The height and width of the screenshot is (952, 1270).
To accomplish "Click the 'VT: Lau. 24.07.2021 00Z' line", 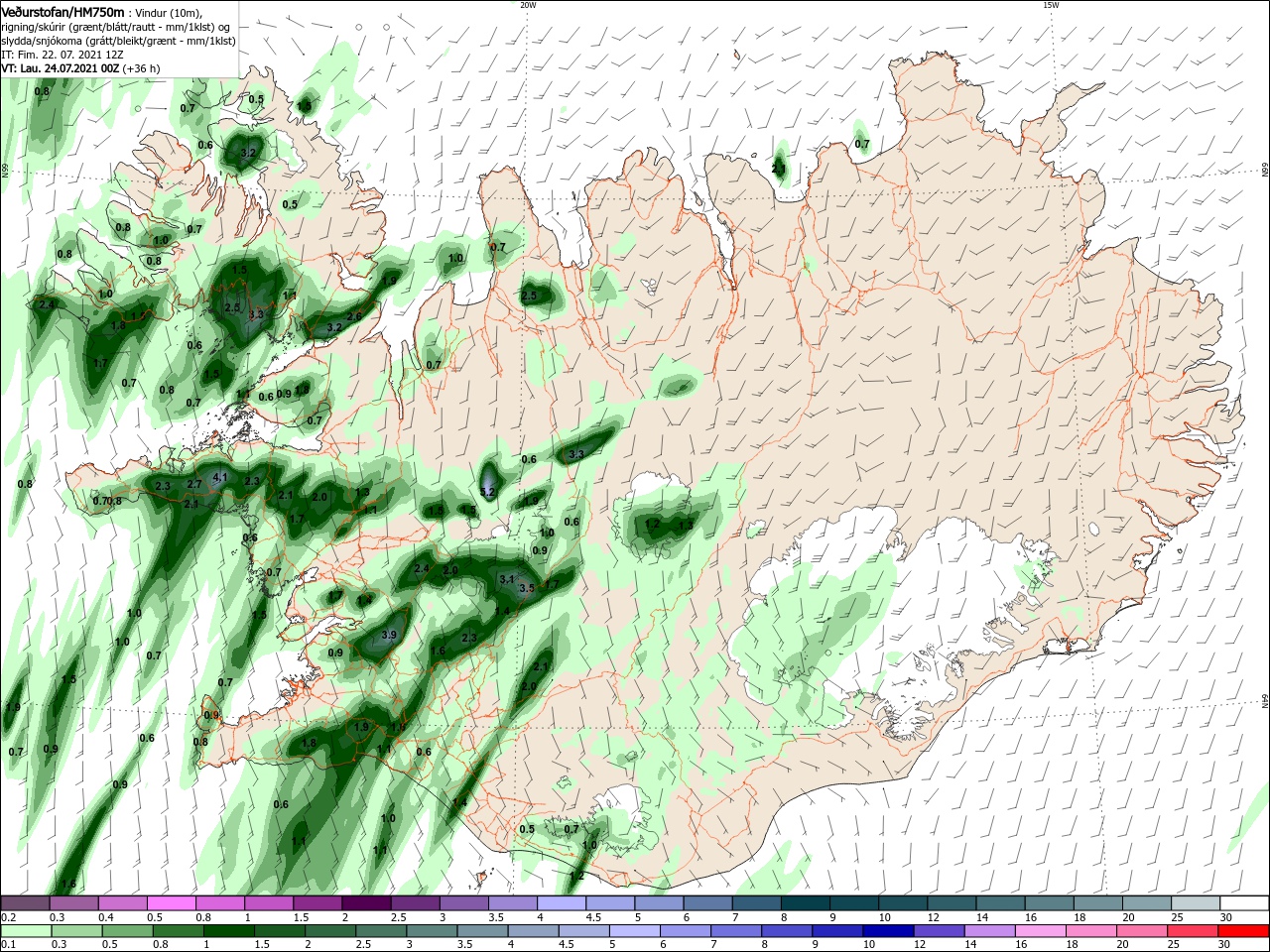I will pyautogui.click(x=61, y=68).
